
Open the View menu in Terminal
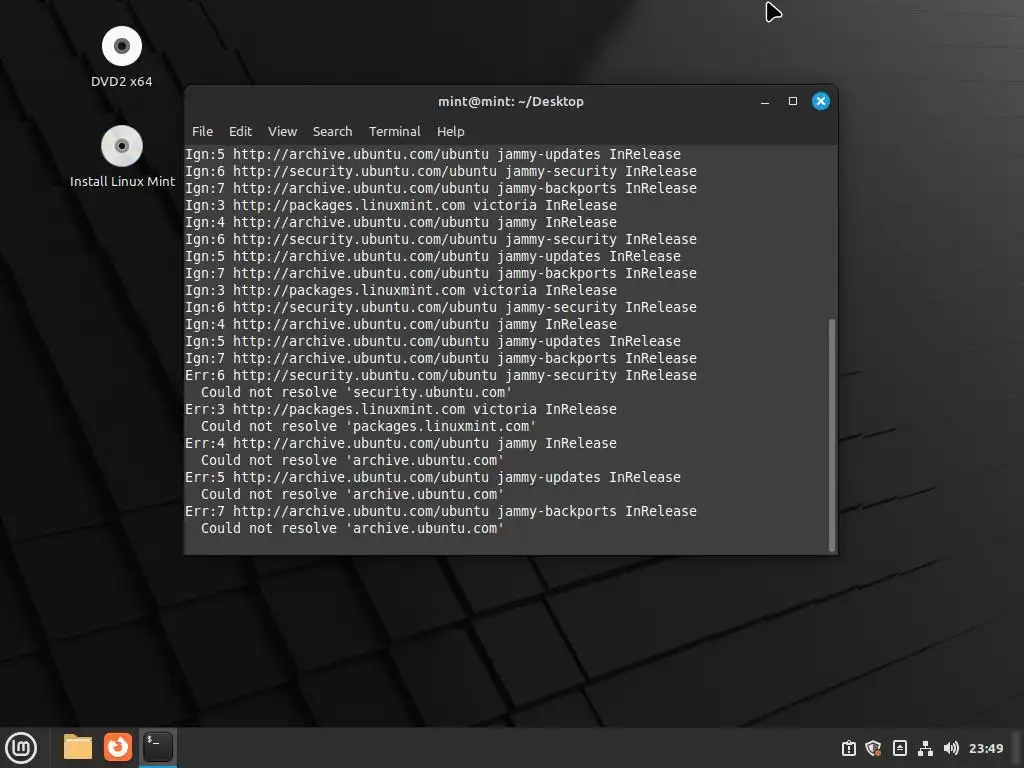282,131
